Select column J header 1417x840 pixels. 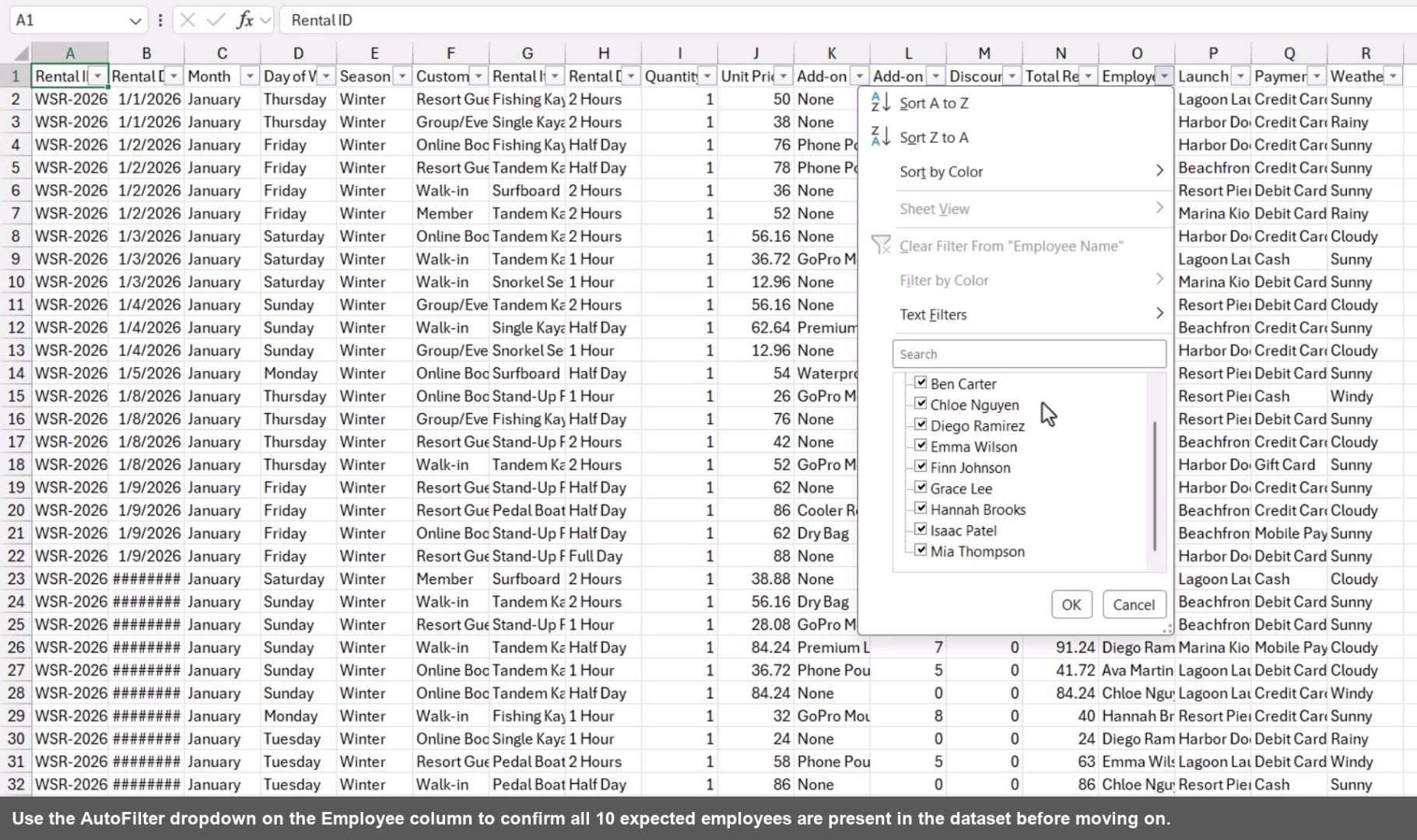click(756, 54)
